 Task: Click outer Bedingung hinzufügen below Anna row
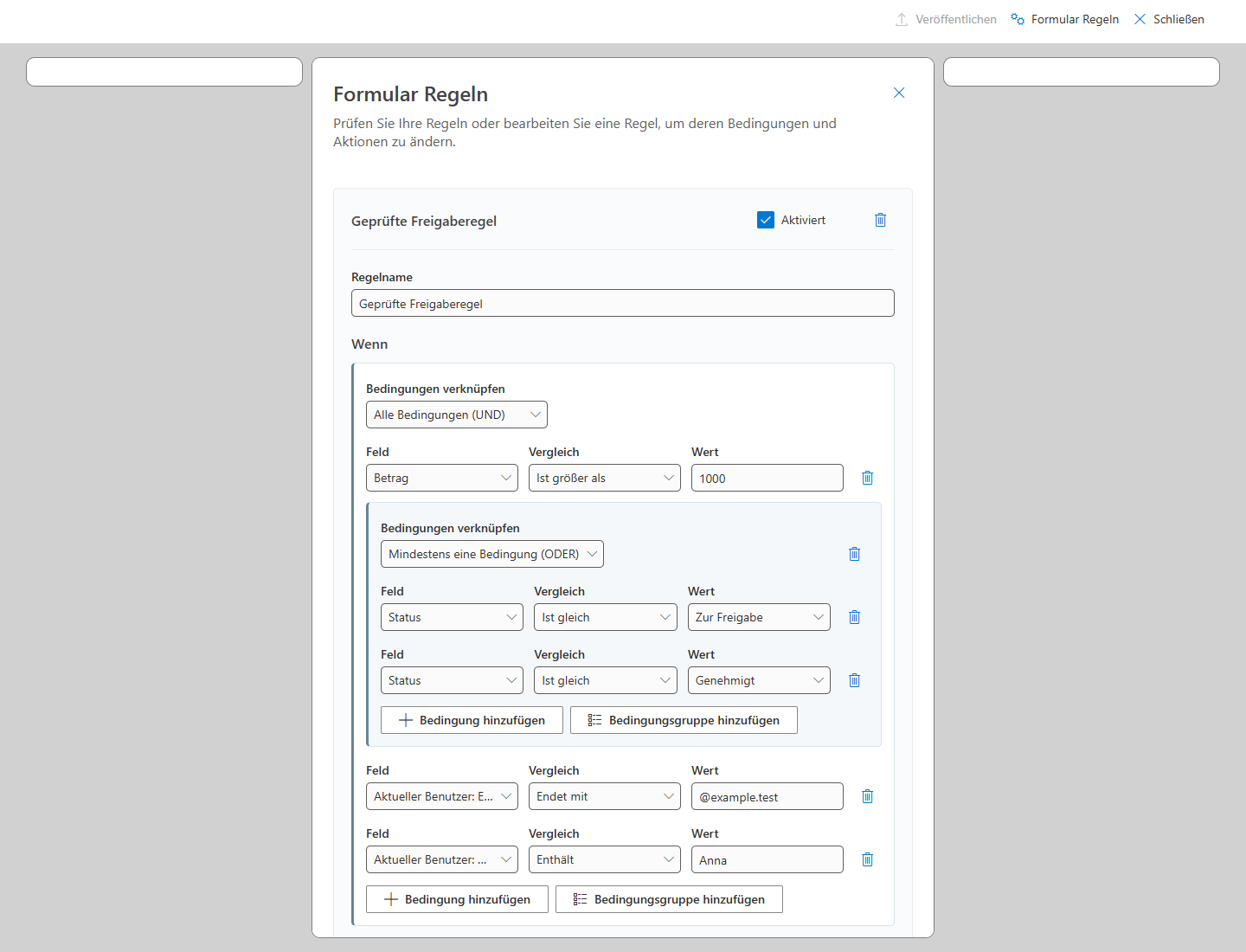point(457,899)
